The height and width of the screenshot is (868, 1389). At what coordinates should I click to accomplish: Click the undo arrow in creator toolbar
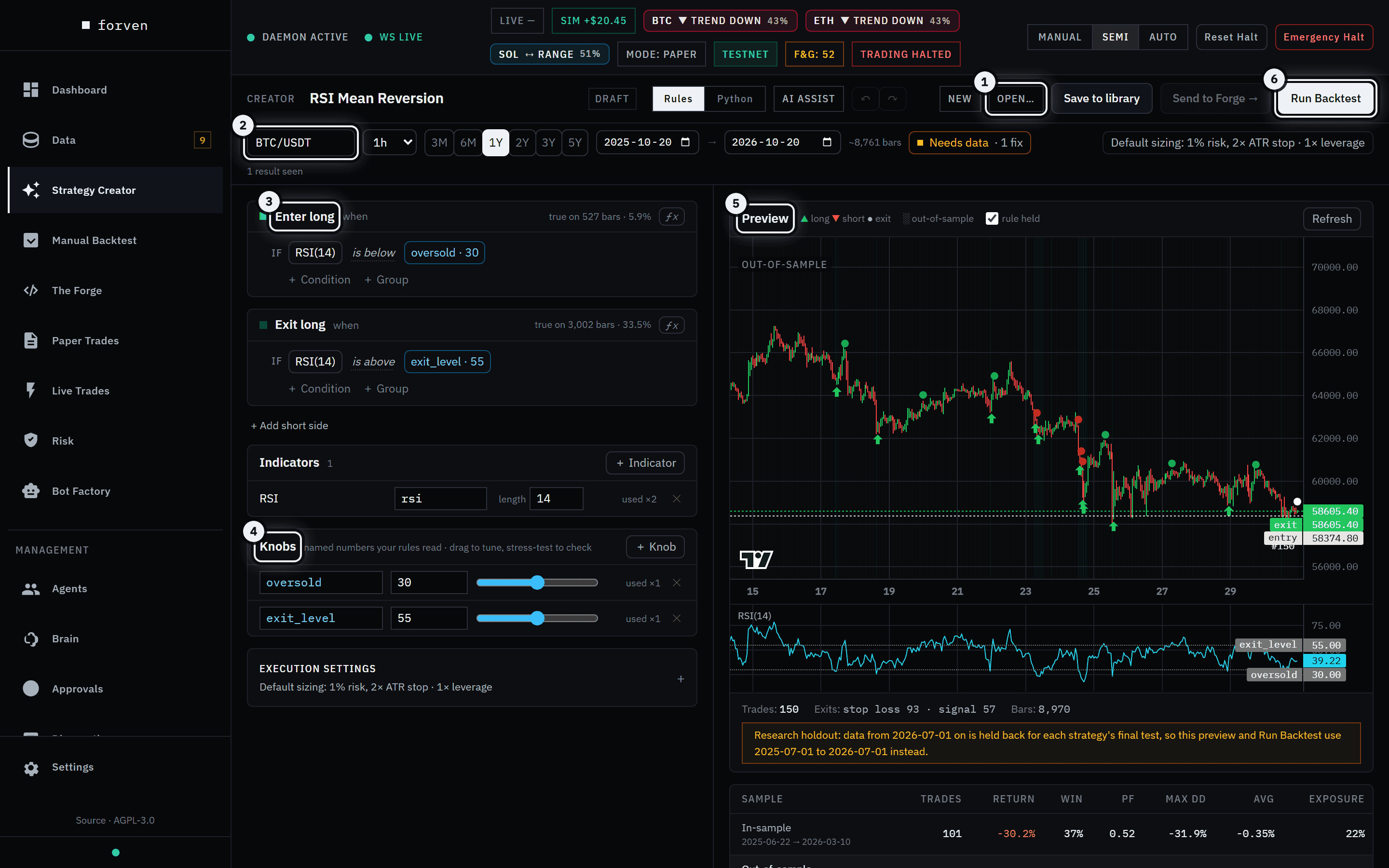point(866,98)
